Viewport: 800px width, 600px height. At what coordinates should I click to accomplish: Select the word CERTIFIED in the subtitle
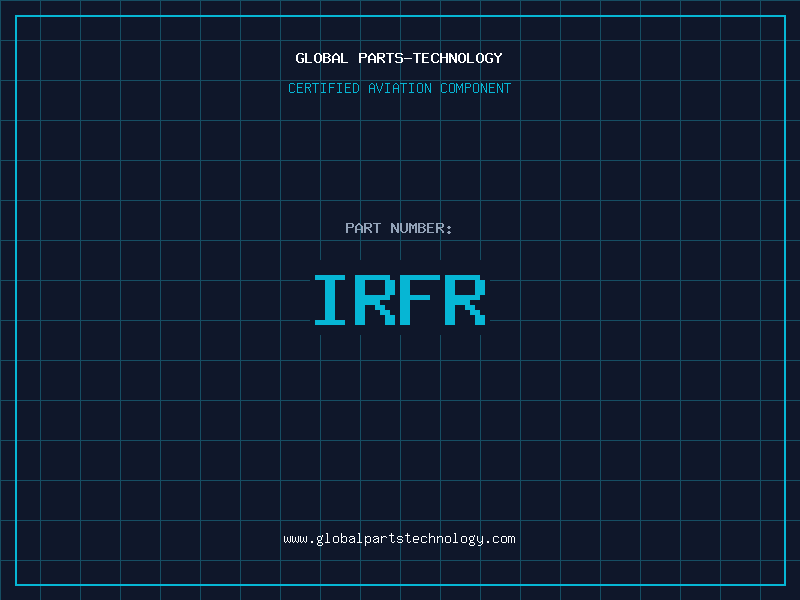(324, 88)
